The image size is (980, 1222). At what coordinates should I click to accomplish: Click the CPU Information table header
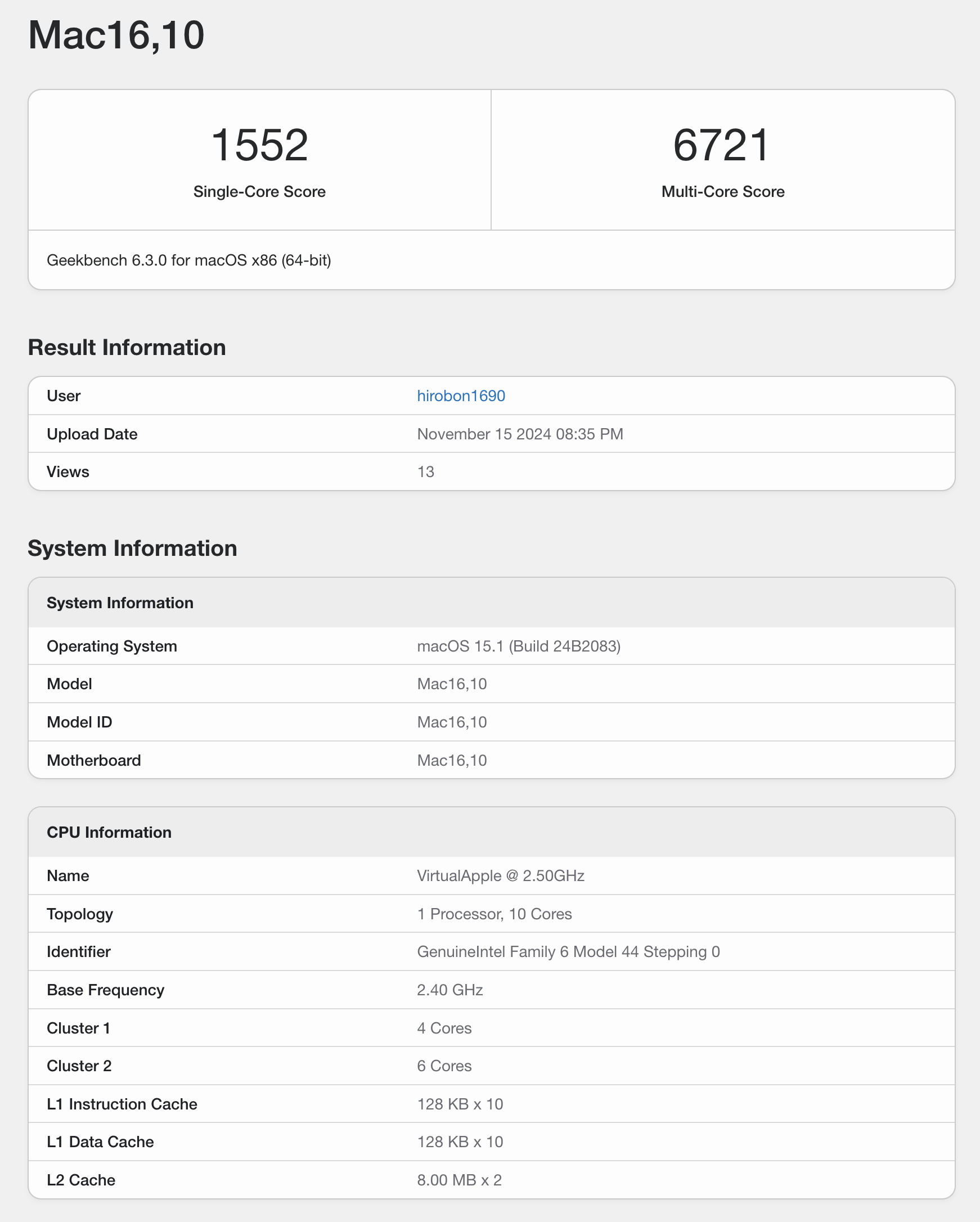coord(109,832)
